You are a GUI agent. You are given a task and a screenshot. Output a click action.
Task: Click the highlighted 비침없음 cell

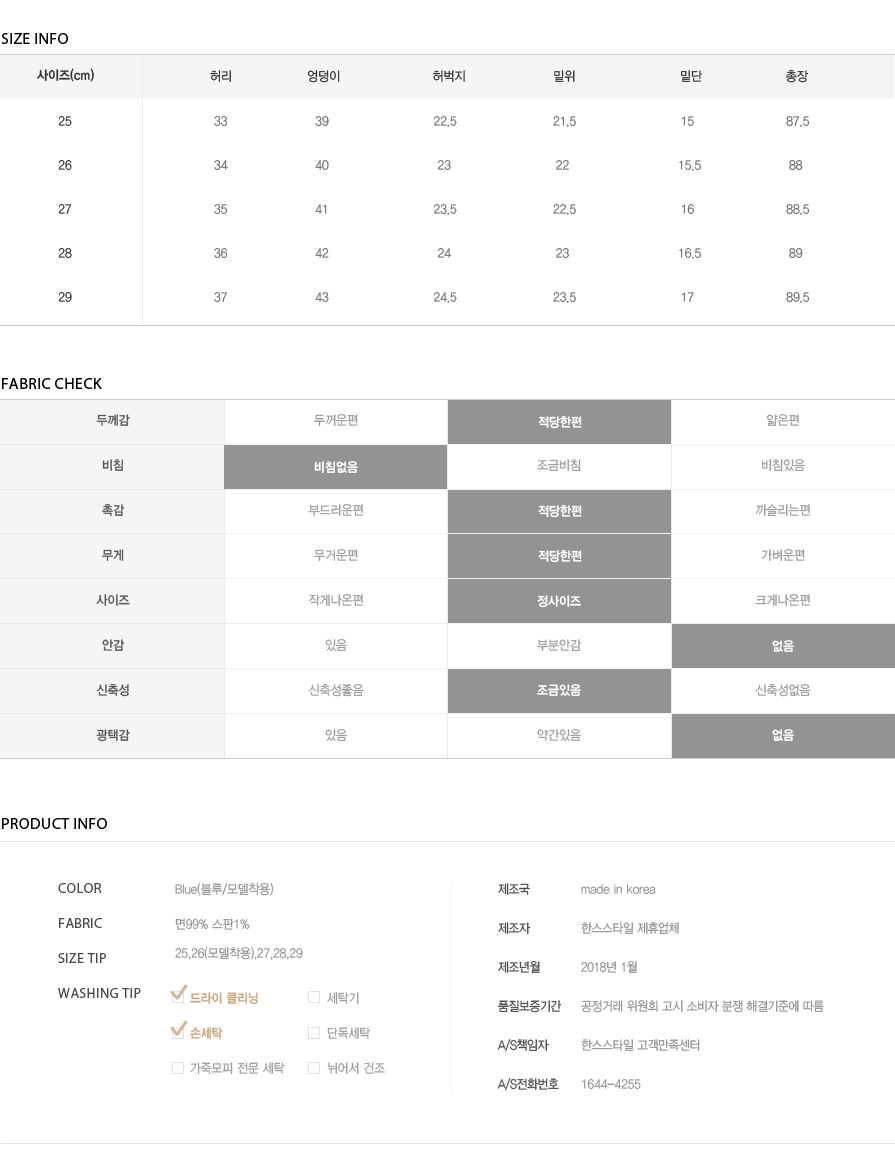(x=336, y=466)
